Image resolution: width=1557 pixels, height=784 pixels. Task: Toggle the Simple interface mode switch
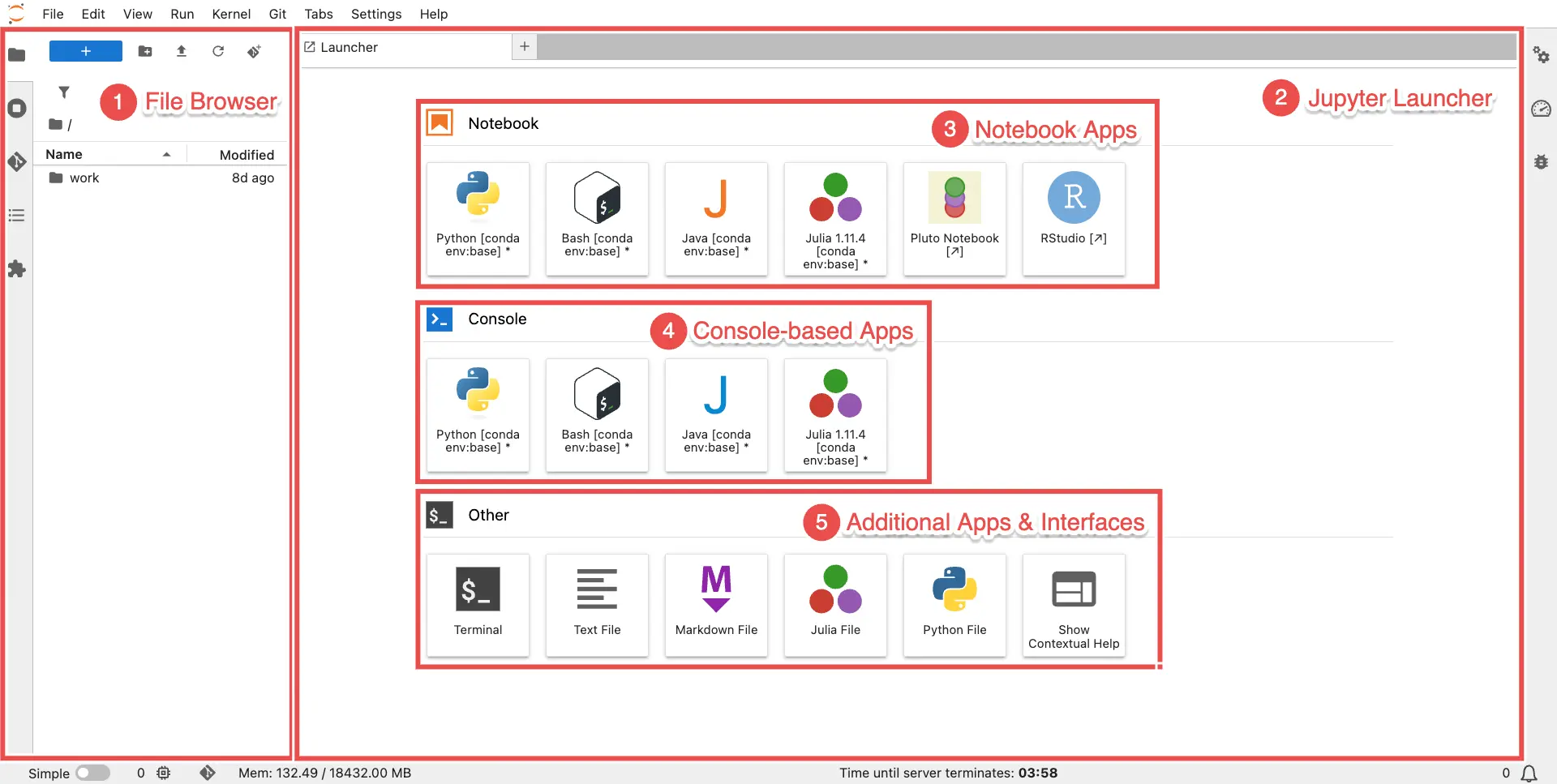click(x=92, y=773)
